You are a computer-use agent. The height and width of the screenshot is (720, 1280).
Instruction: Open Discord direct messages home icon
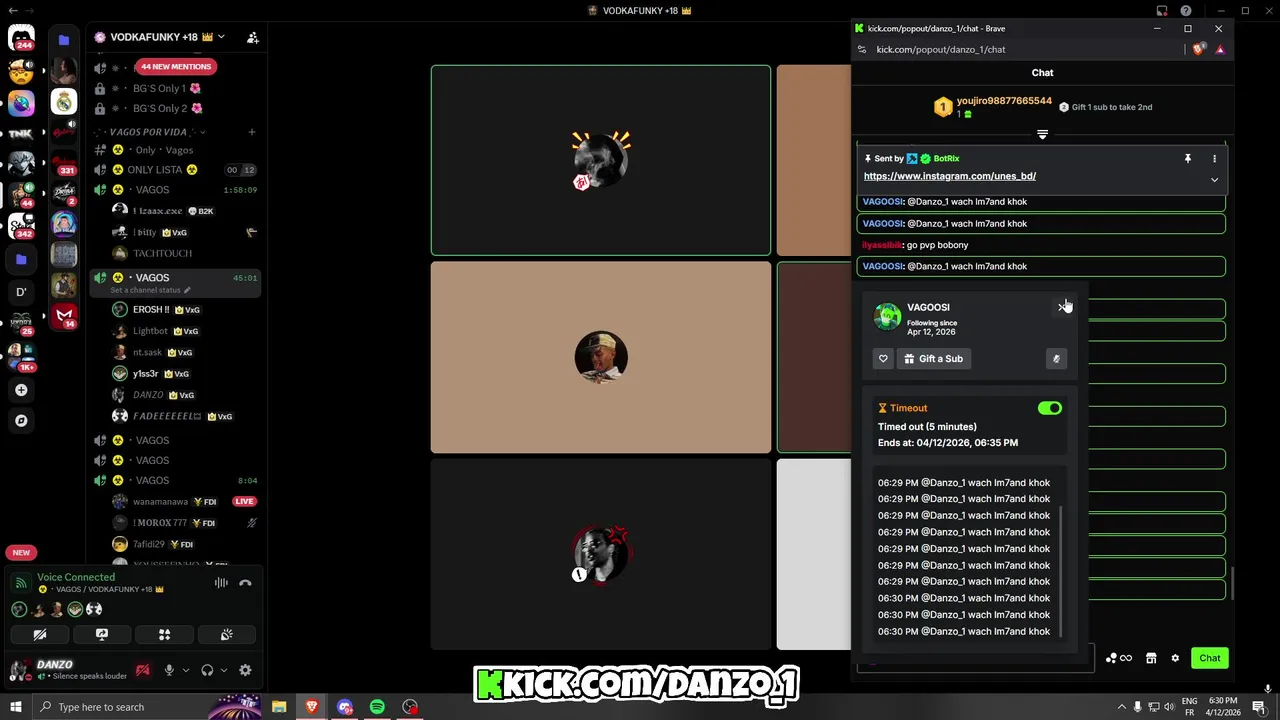click(x=21, y=38)
